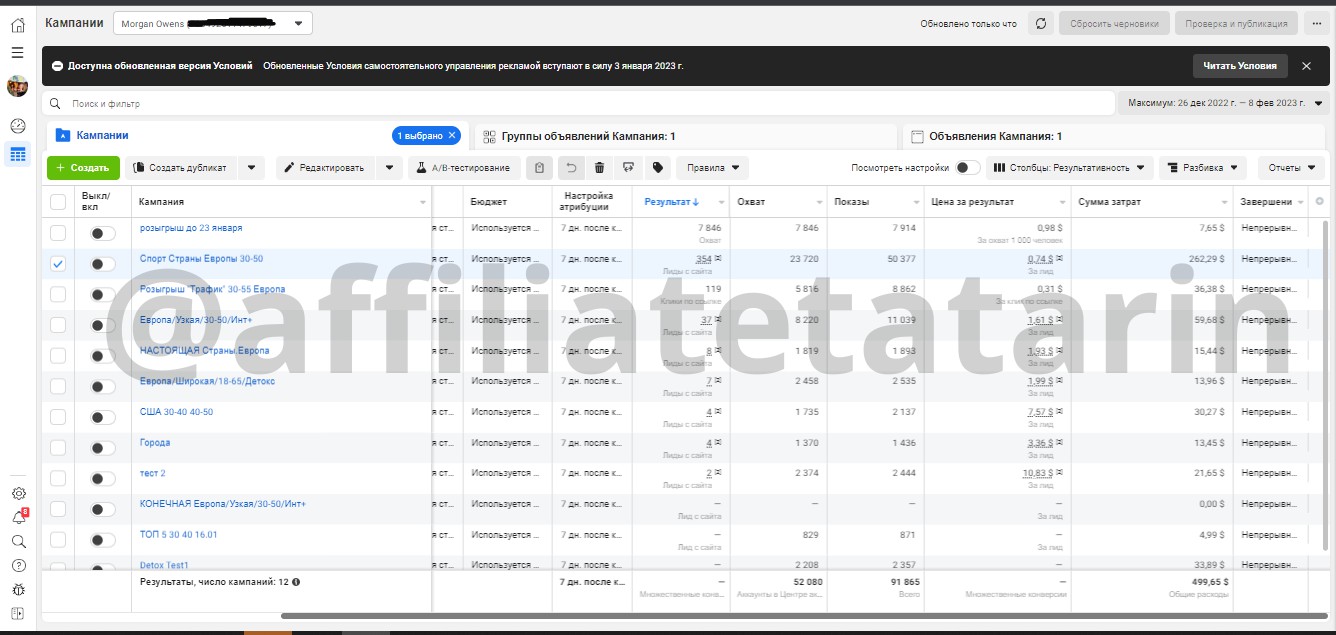Check the box for 'розыгрыш до 23 января'
Image resolution: width=1336 pixels, height=635 pixels.
(58, 233)
